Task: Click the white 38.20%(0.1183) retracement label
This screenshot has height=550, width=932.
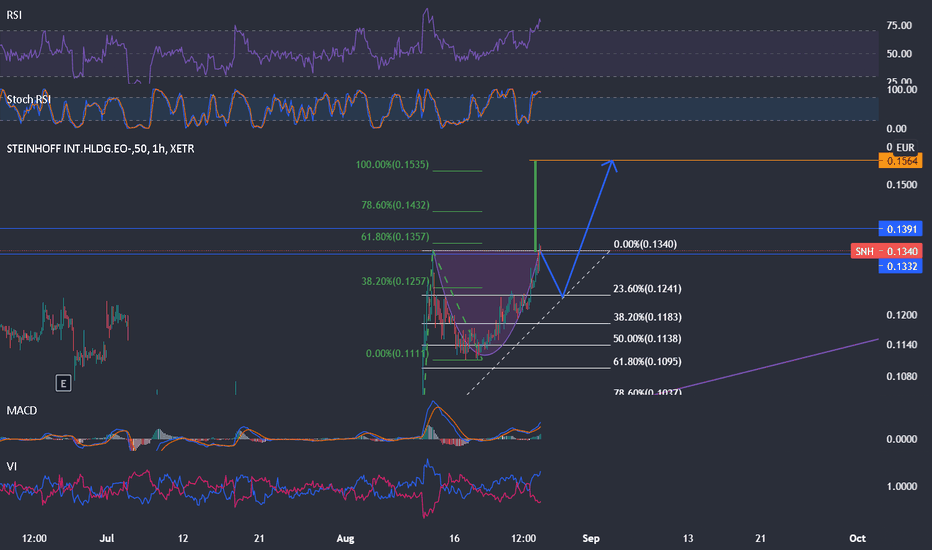Action: point(647,317)
